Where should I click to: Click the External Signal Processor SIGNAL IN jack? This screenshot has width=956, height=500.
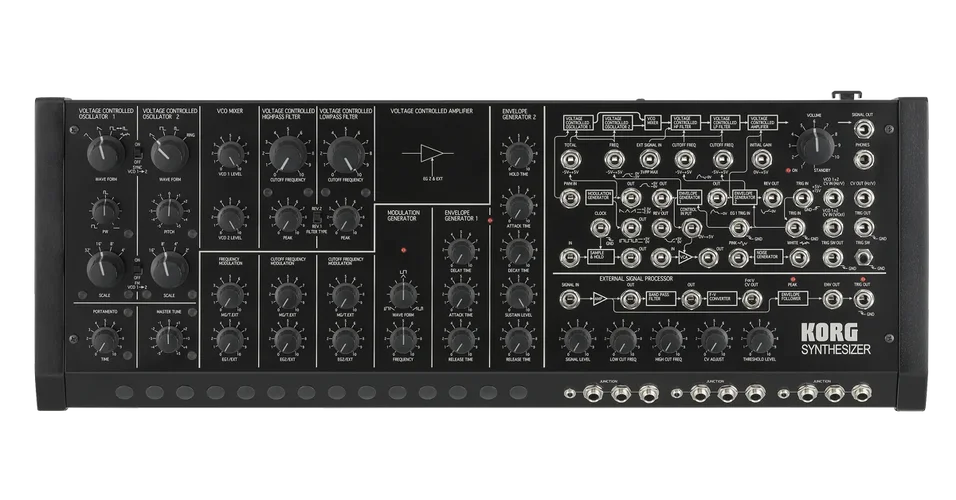(x=570, y=299)
